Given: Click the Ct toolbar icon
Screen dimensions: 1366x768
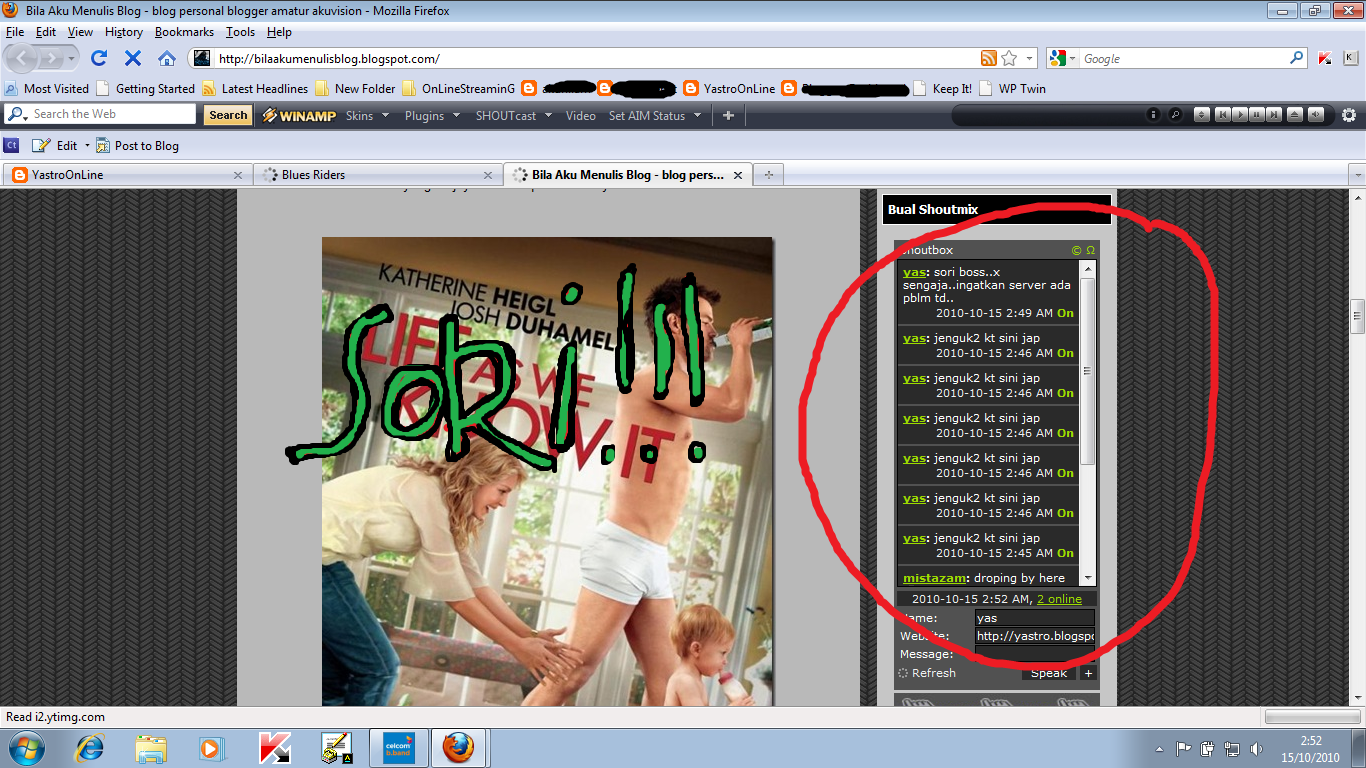Looking at the screenshot, I should pyautogui.click(x=12, y=145).
